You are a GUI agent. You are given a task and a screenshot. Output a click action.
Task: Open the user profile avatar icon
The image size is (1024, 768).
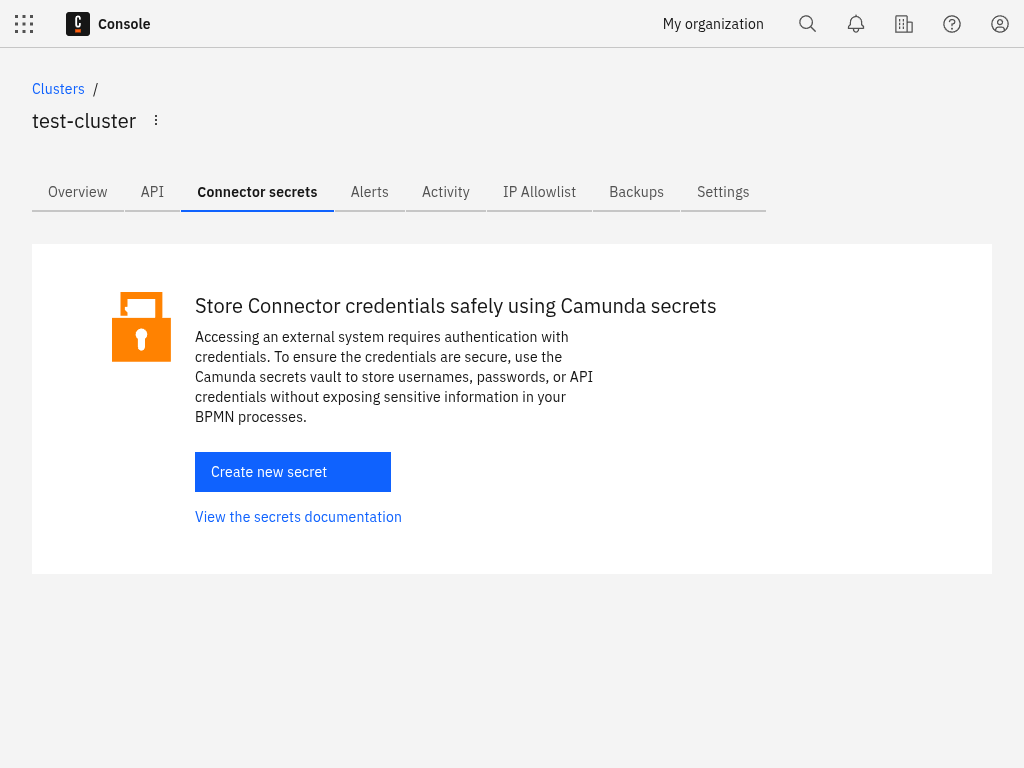click(x=1000, y=24)
